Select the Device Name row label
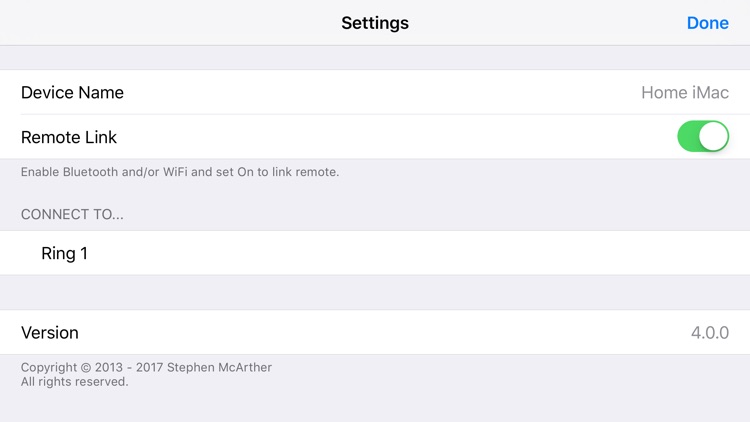Screen dimensions: 750x422 pyautogui.click(x=72, y=92)
